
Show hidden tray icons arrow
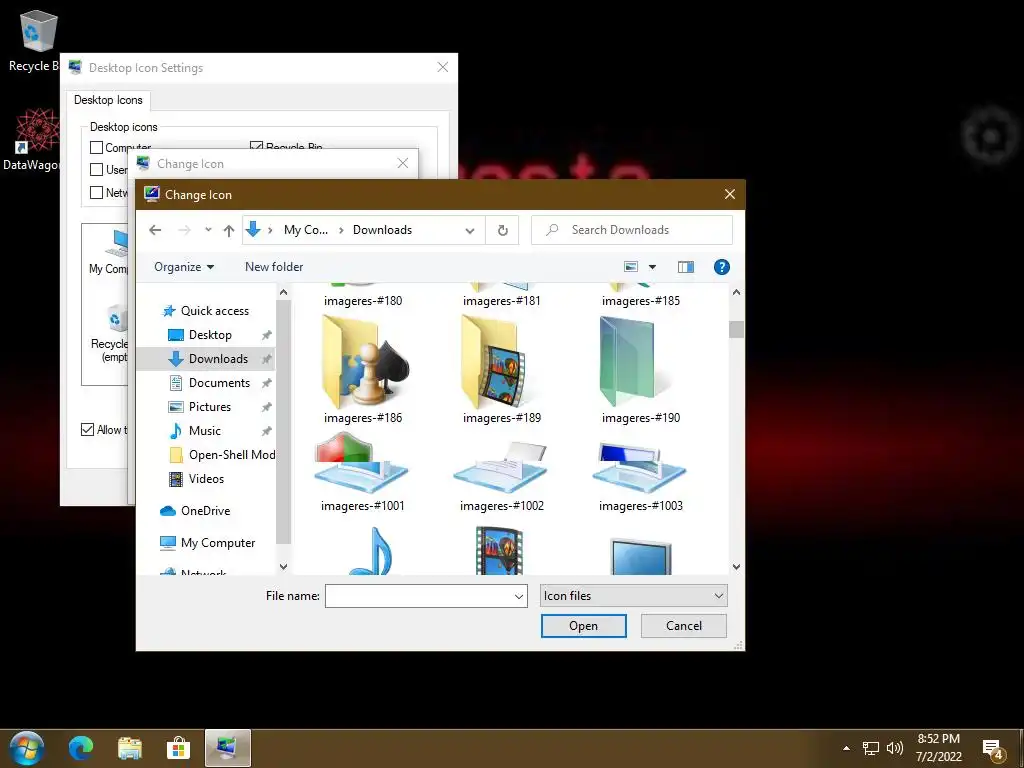pyautogui.click(x=846, y=748)
